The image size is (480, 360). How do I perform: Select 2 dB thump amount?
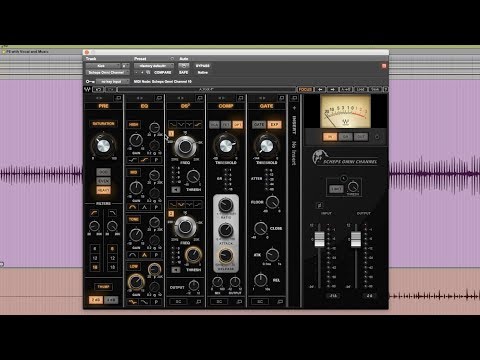96,300
